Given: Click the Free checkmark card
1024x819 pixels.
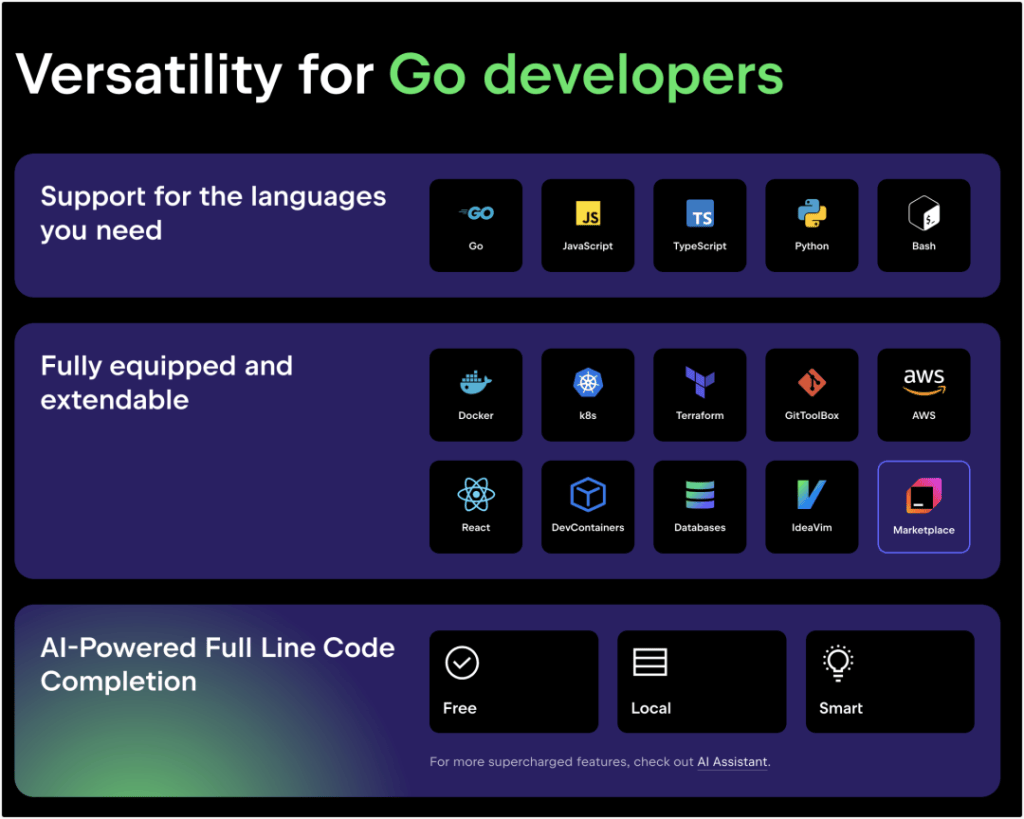Looking at the screenshot, I should point(514,681).
